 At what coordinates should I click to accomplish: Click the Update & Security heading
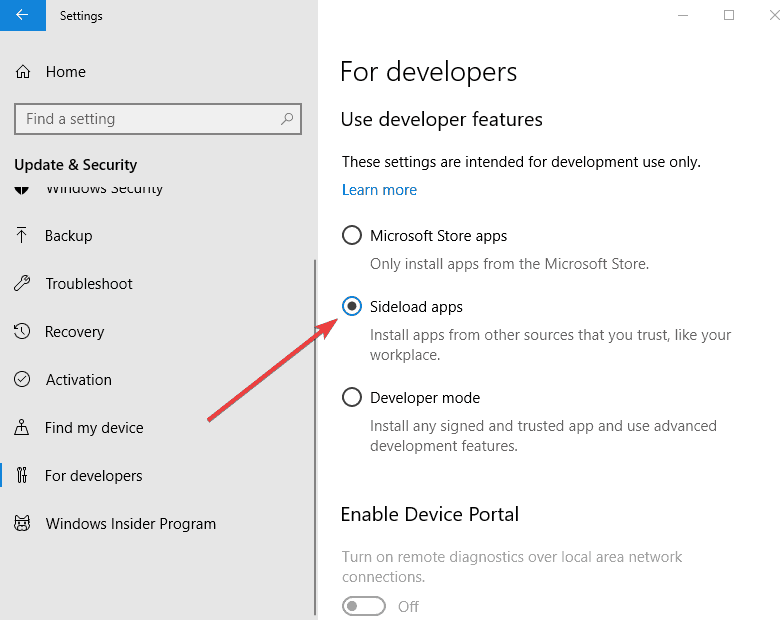tap(75, 165)
